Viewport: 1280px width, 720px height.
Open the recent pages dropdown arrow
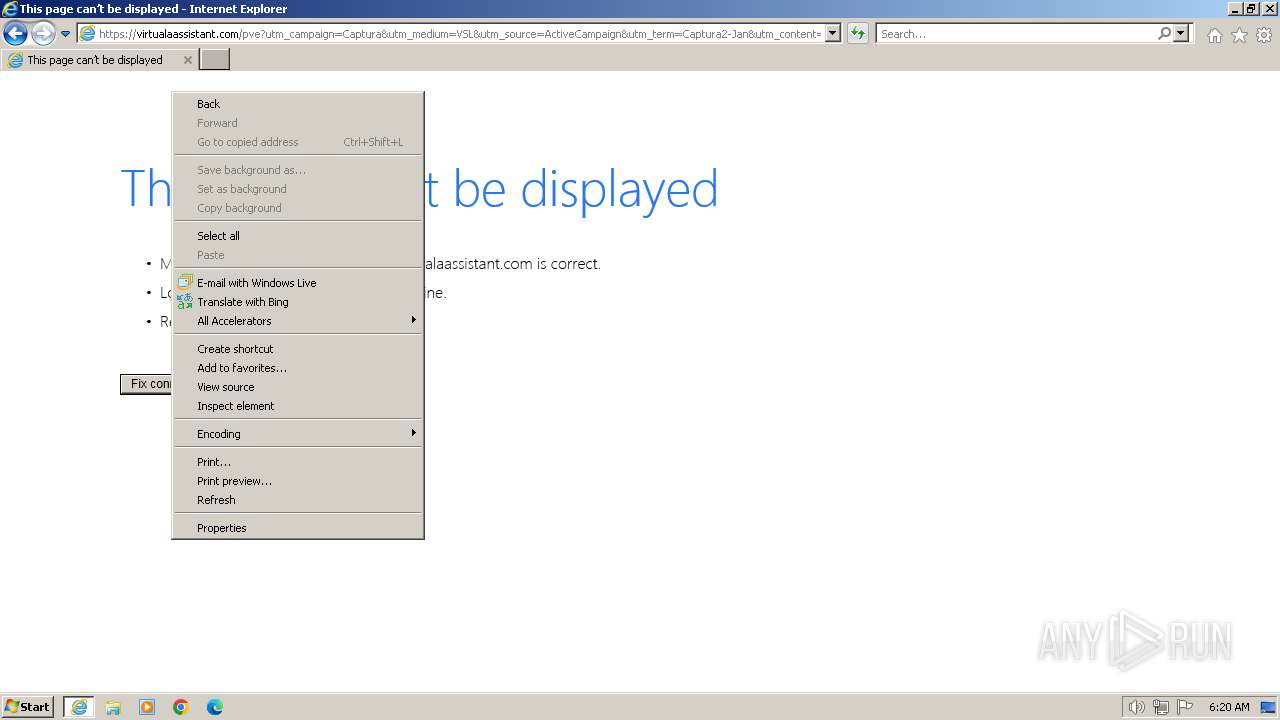coord(66,34)
